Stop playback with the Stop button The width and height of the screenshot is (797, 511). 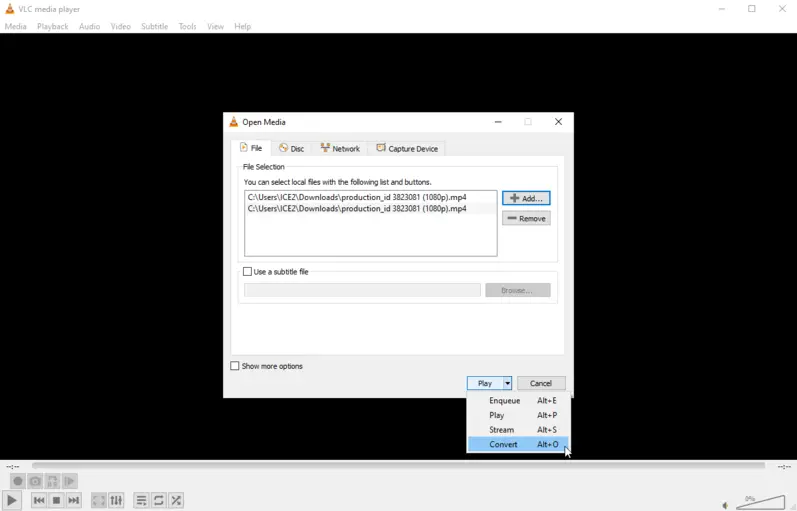click(56, 500)
